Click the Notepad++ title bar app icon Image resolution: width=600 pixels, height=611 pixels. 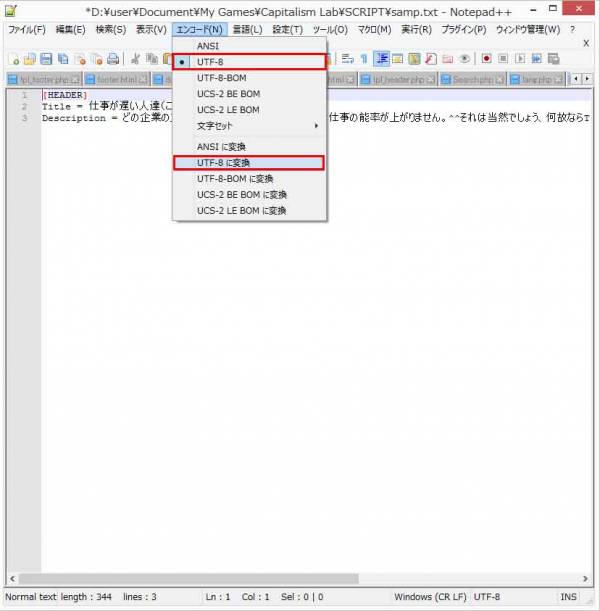11,11
